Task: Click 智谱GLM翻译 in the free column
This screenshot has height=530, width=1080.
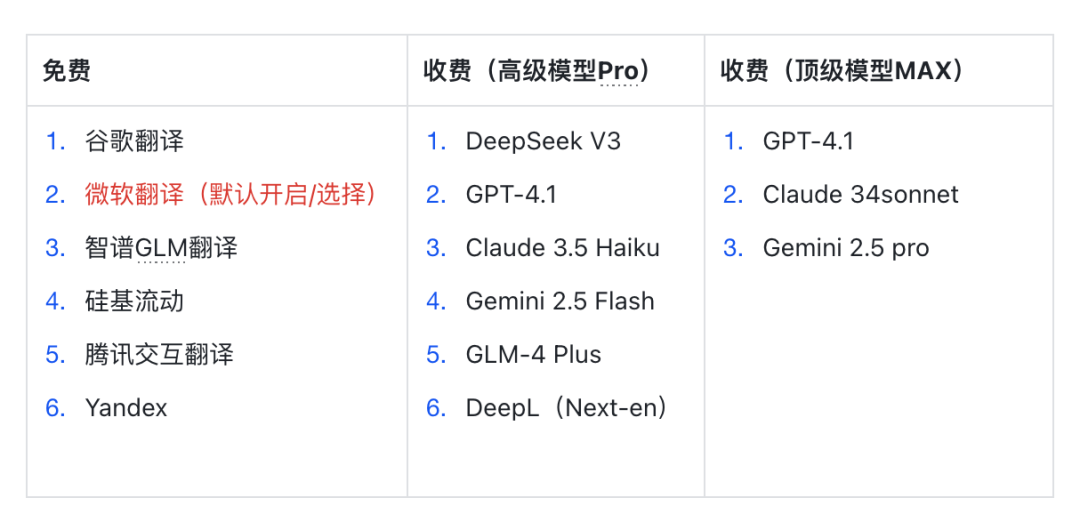Action: pyautogui.click(x=161, y=247)
